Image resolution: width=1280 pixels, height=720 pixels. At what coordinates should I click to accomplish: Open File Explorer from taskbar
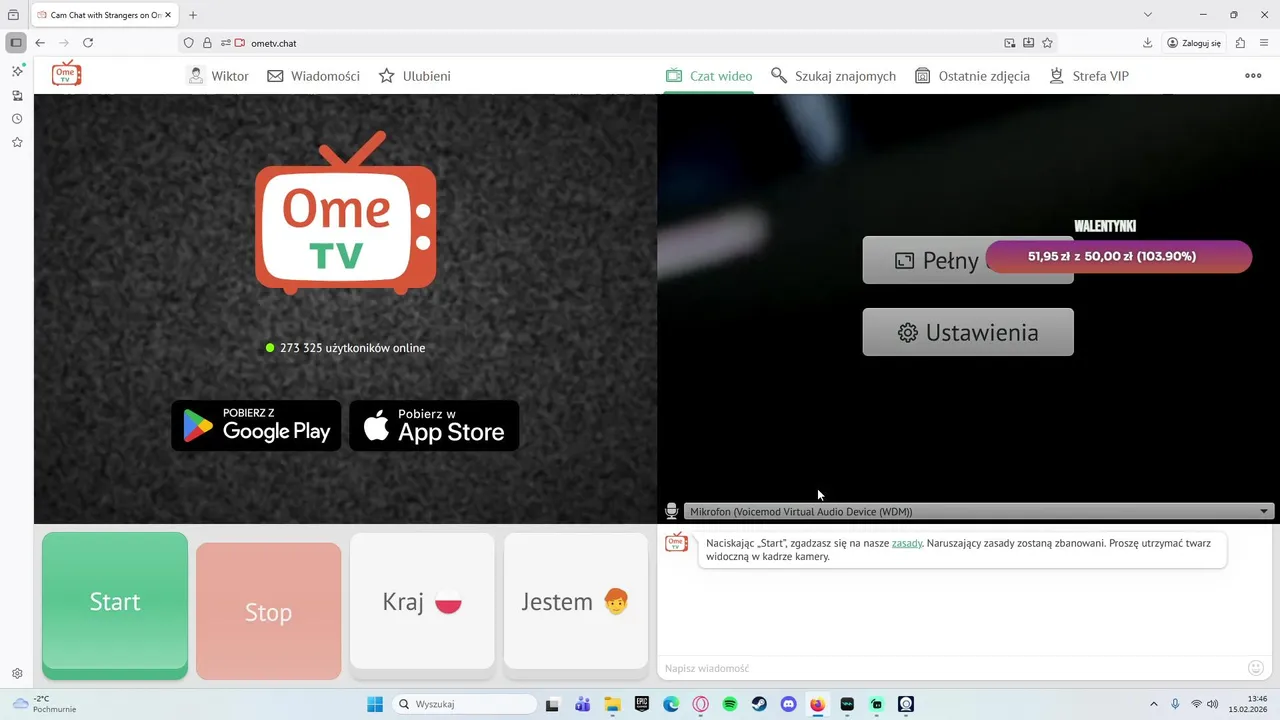(611, 704)
